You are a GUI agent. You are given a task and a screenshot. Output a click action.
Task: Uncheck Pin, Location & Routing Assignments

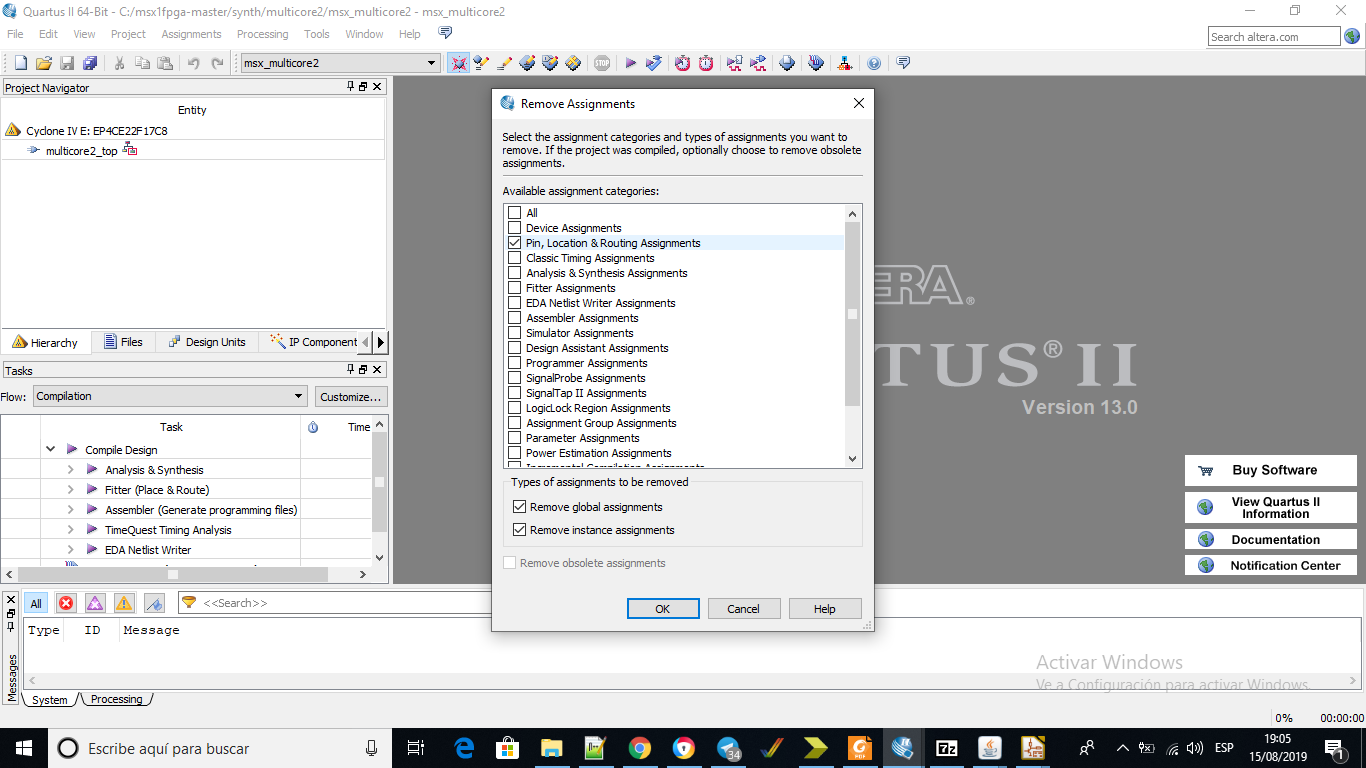point(515,243)
